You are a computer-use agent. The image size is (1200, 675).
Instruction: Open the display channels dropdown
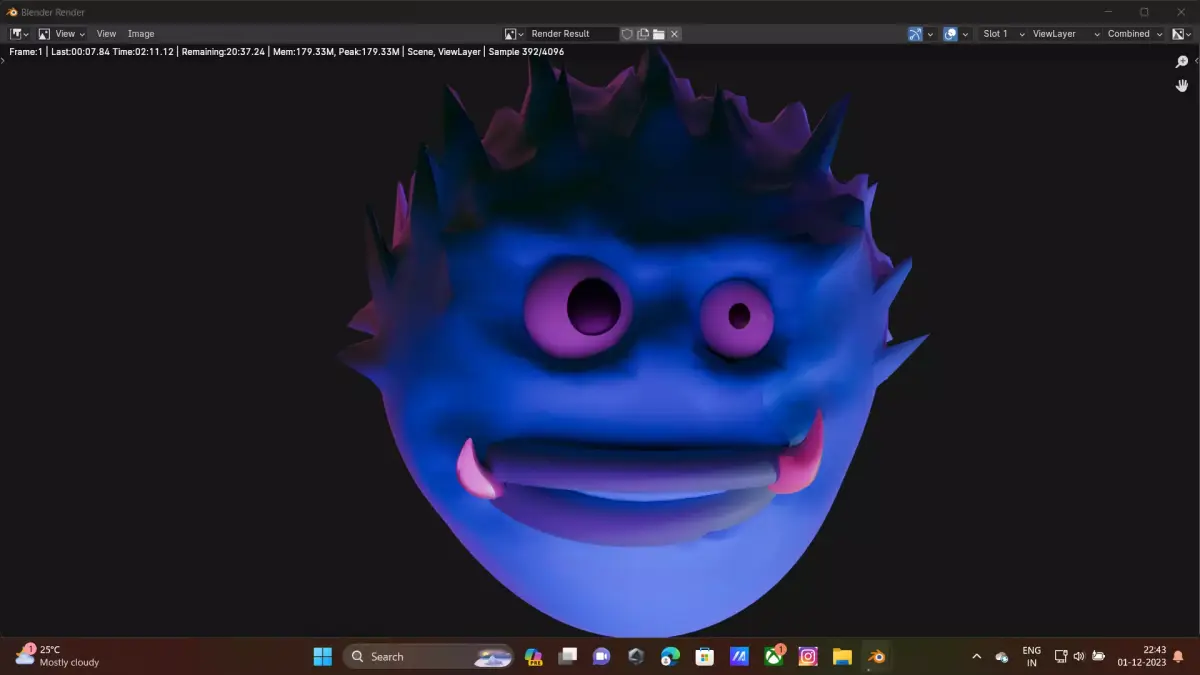[x=1181, y=34]
